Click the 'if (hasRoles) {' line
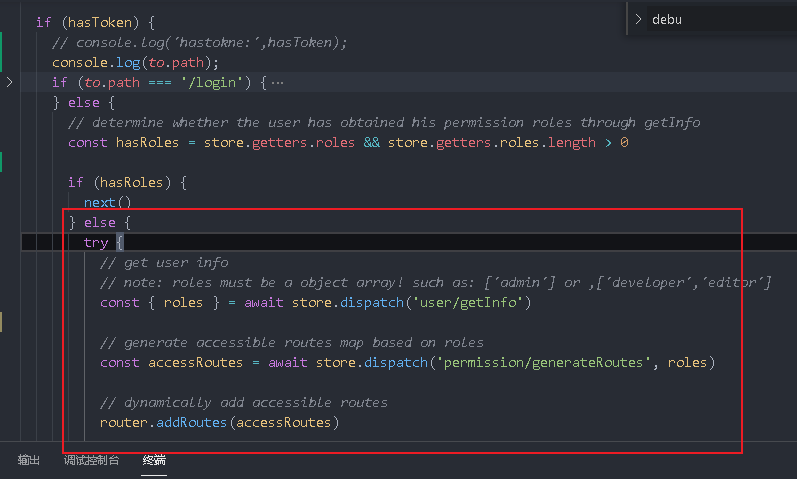This screenshot has width=797, height=479. tap(128, 183)
